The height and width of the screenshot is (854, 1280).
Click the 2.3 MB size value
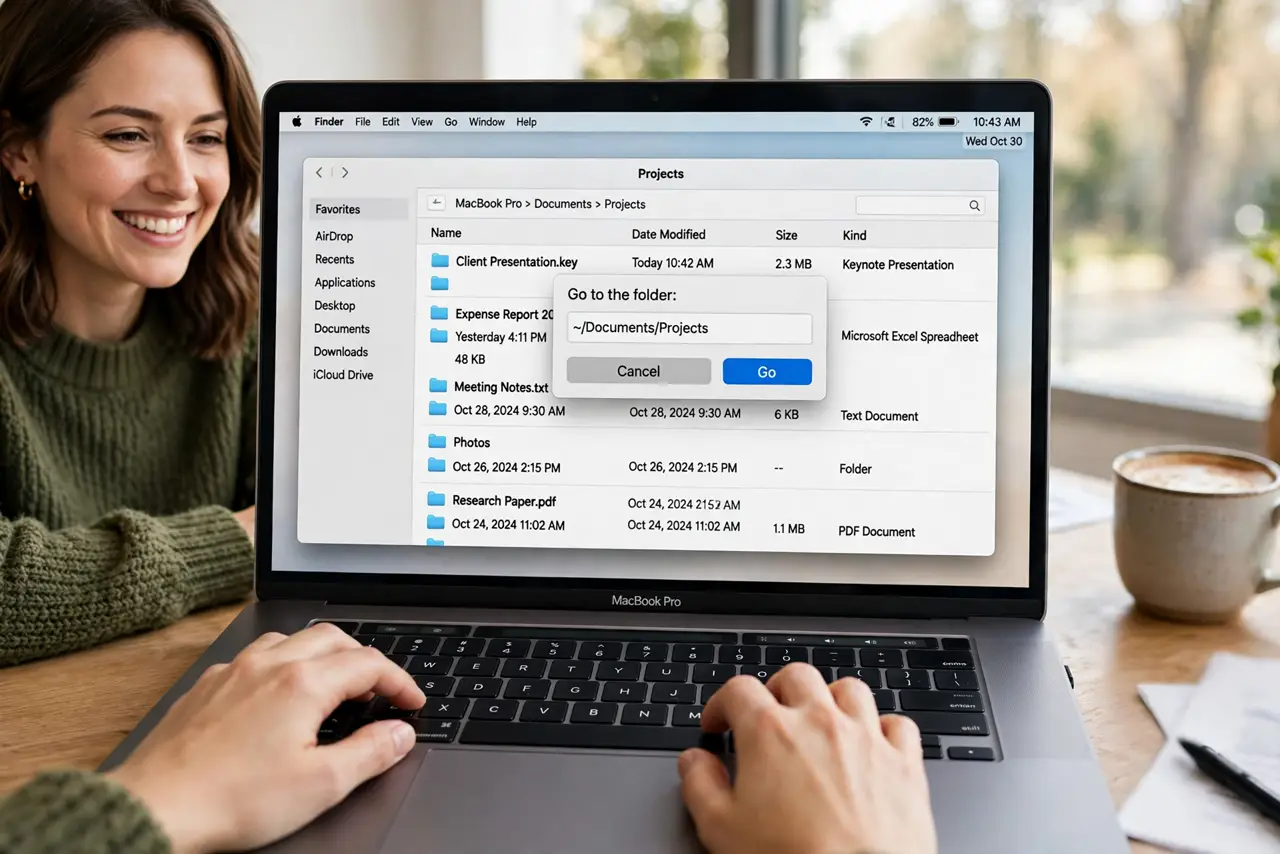click(x=793, y=264)
